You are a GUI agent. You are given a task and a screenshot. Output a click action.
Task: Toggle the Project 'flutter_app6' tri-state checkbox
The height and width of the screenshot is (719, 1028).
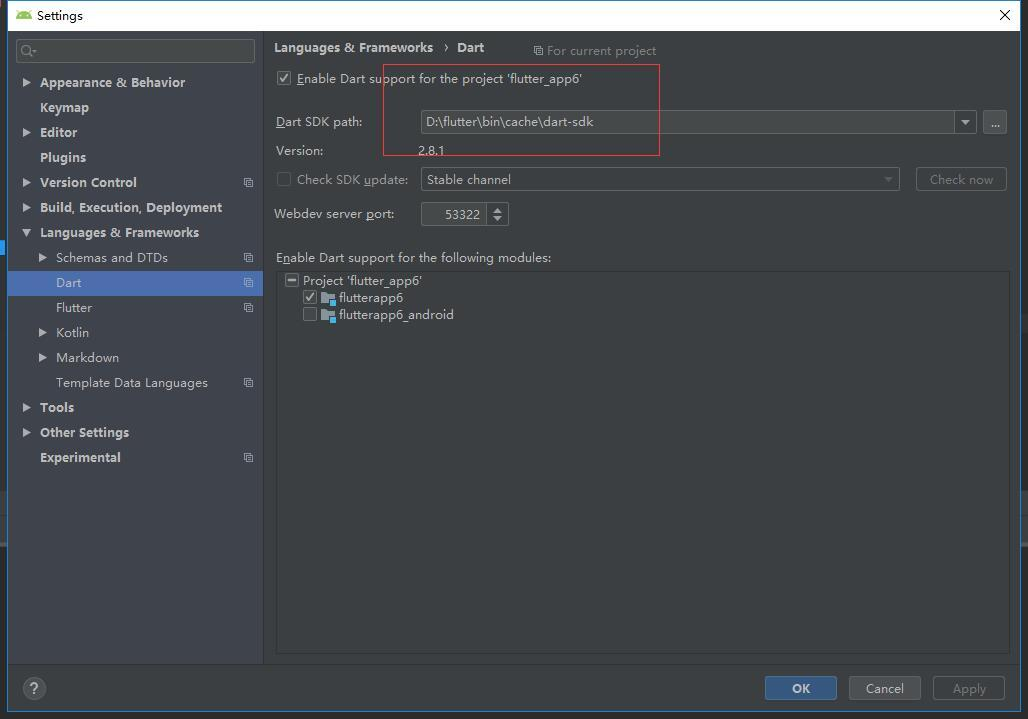pyautogui.click(x=292, y=281)
